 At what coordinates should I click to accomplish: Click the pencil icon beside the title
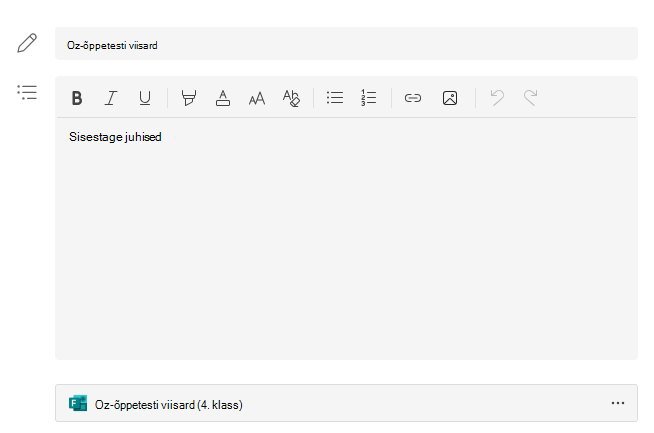[27, 43]
